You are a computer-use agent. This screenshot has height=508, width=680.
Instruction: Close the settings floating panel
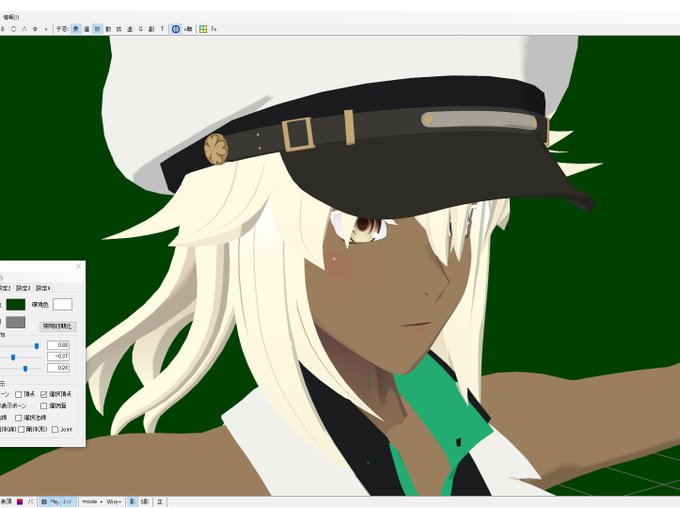(x=78, y=266)
